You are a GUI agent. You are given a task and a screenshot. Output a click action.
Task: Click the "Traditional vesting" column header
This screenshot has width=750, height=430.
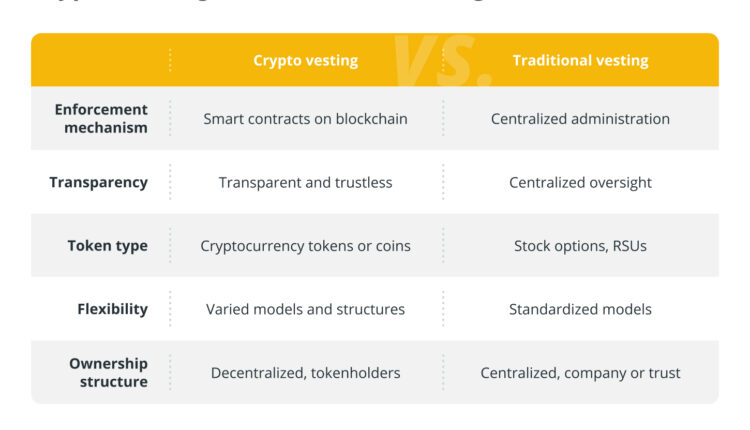[x=580, y=60]
